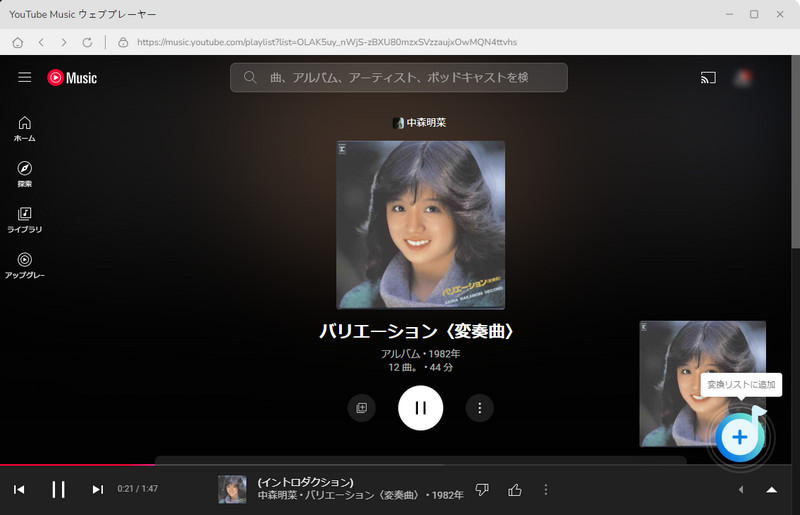The width and height of the screenshot is (800, 515).
Task: Click the 0:21 / 1:47 time display
Action: 138,489
